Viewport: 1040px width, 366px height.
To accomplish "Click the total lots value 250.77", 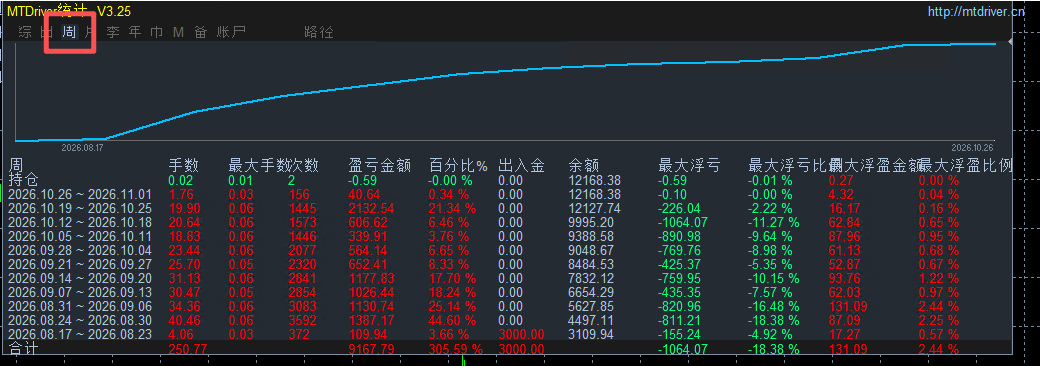I will point(188,349).
